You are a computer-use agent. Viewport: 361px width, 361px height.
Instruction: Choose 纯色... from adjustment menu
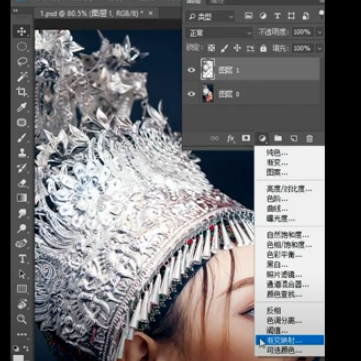tap(277, 153)
